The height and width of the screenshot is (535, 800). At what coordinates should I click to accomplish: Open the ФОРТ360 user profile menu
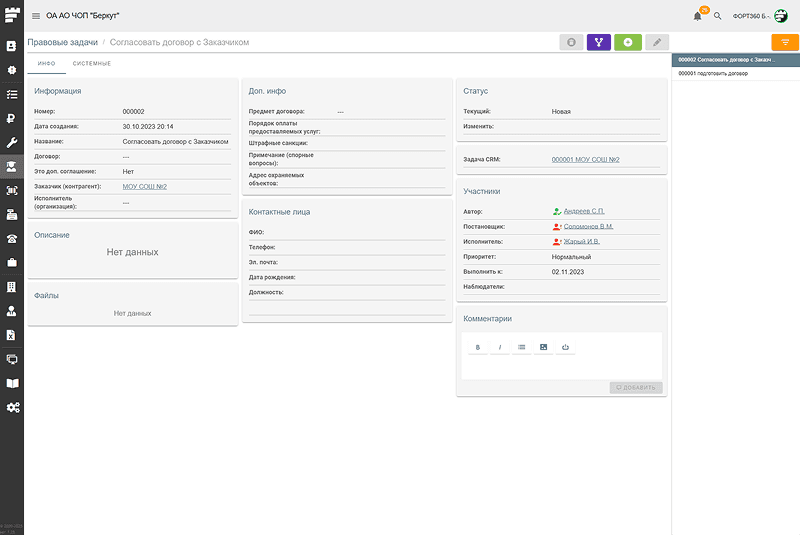click(759, 16)
